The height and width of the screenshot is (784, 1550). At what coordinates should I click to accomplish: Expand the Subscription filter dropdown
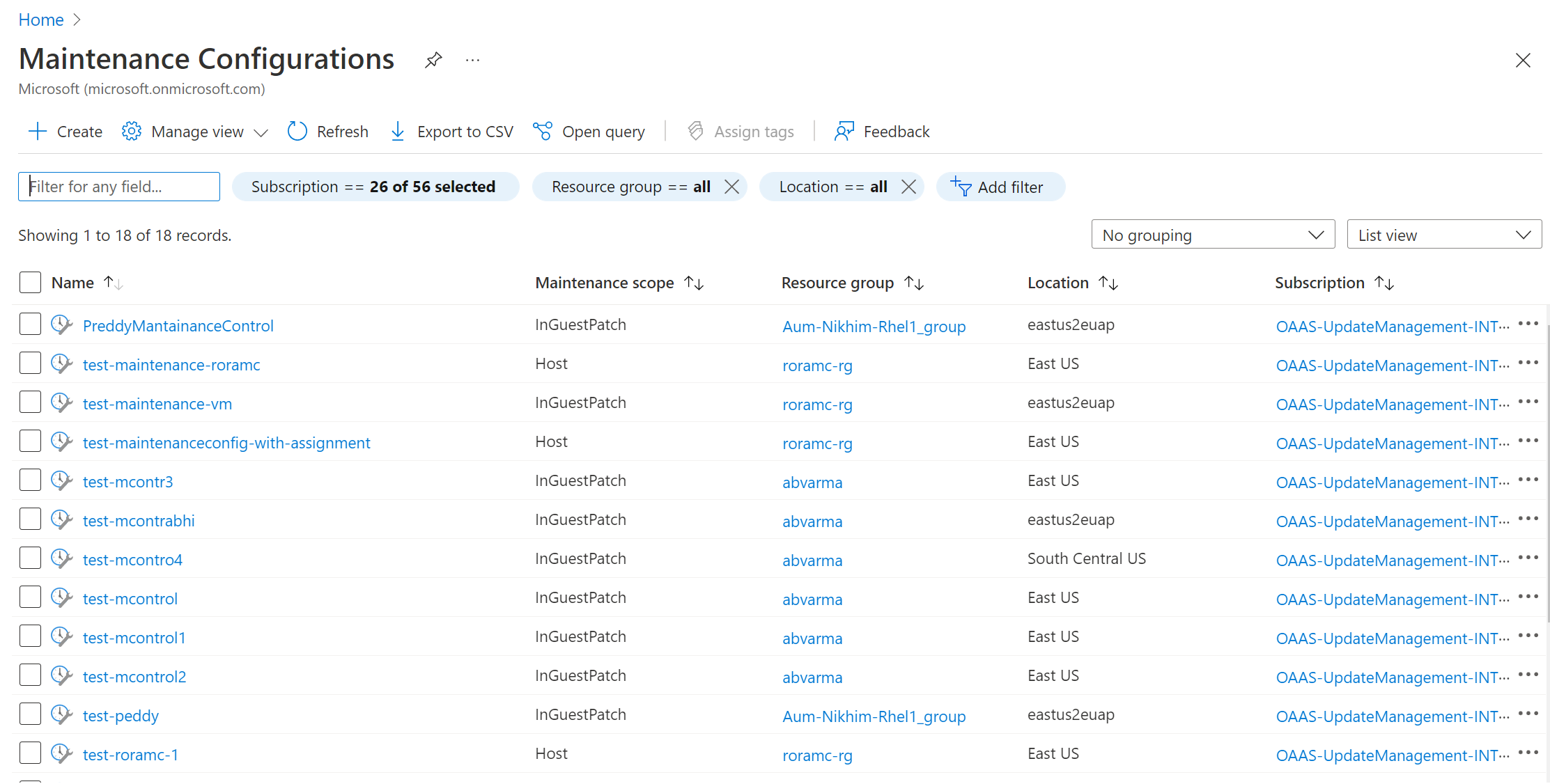click(373, 186)
